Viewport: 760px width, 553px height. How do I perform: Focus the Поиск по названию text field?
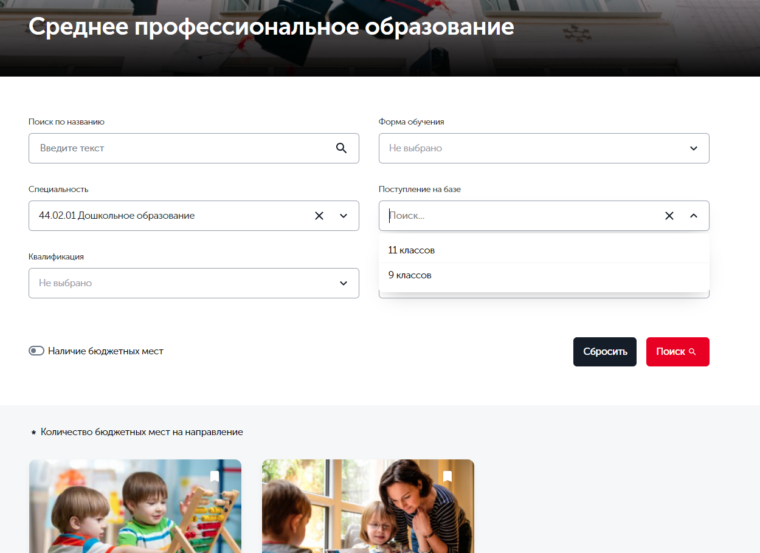click(x=180, y=148)
